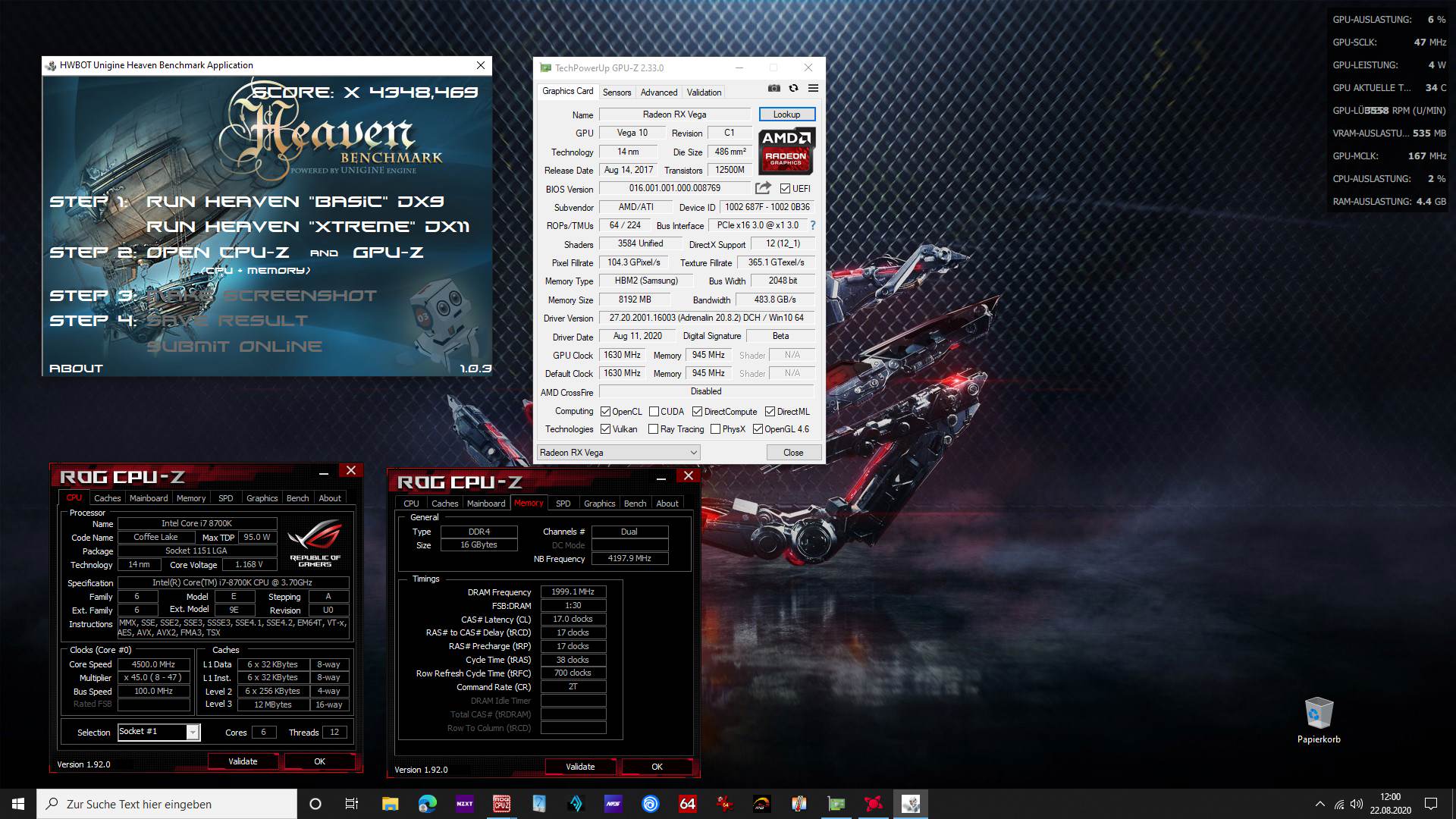Click About in Heaven benchmark app
Image resolution: width=1456 pixels, height=819 pixels.
tap(76, 369)
